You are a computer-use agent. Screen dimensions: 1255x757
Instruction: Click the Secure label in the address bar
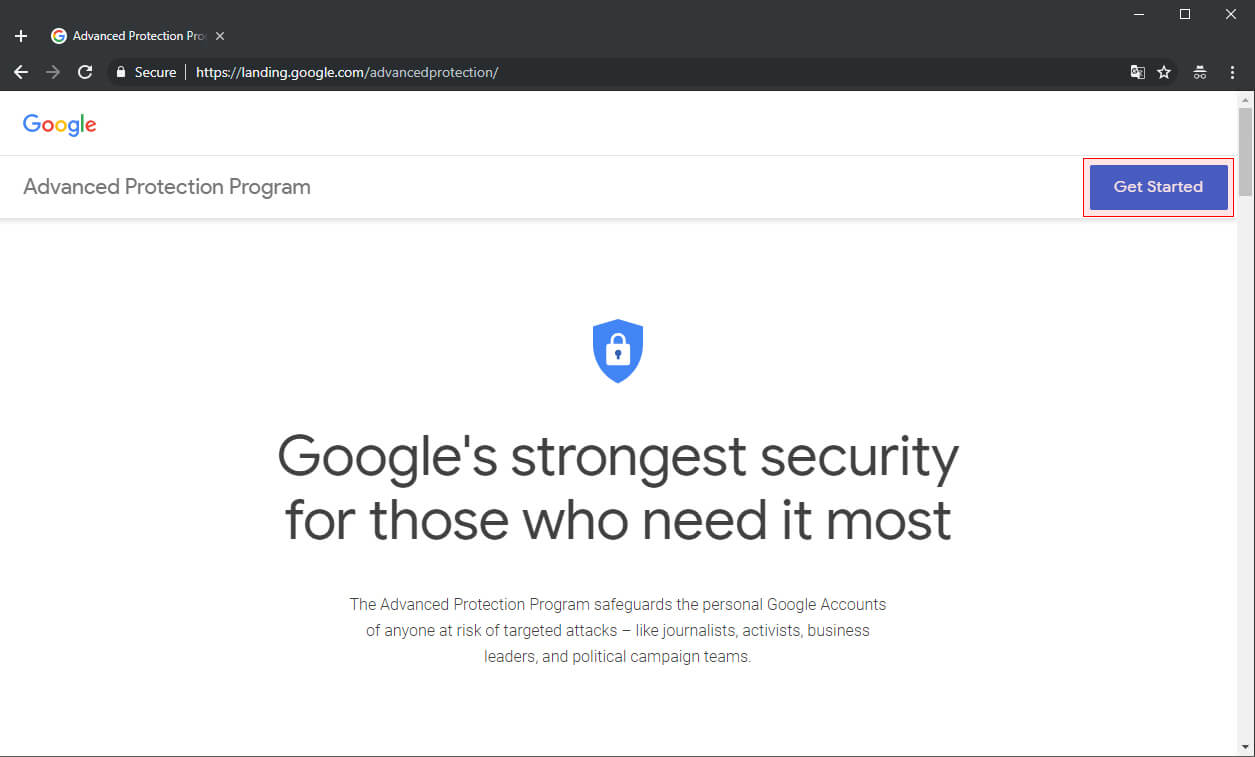click(x=155, y=71)
